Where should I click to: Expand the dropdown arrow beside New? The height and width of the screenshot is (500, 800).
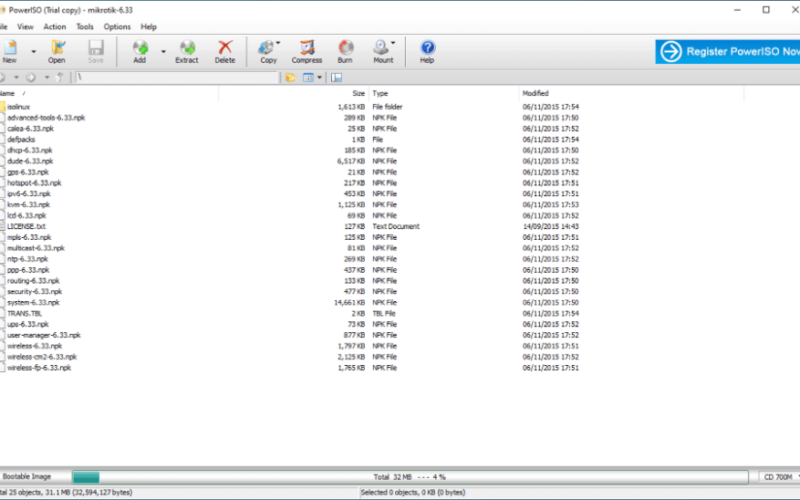tap(34, 52)
